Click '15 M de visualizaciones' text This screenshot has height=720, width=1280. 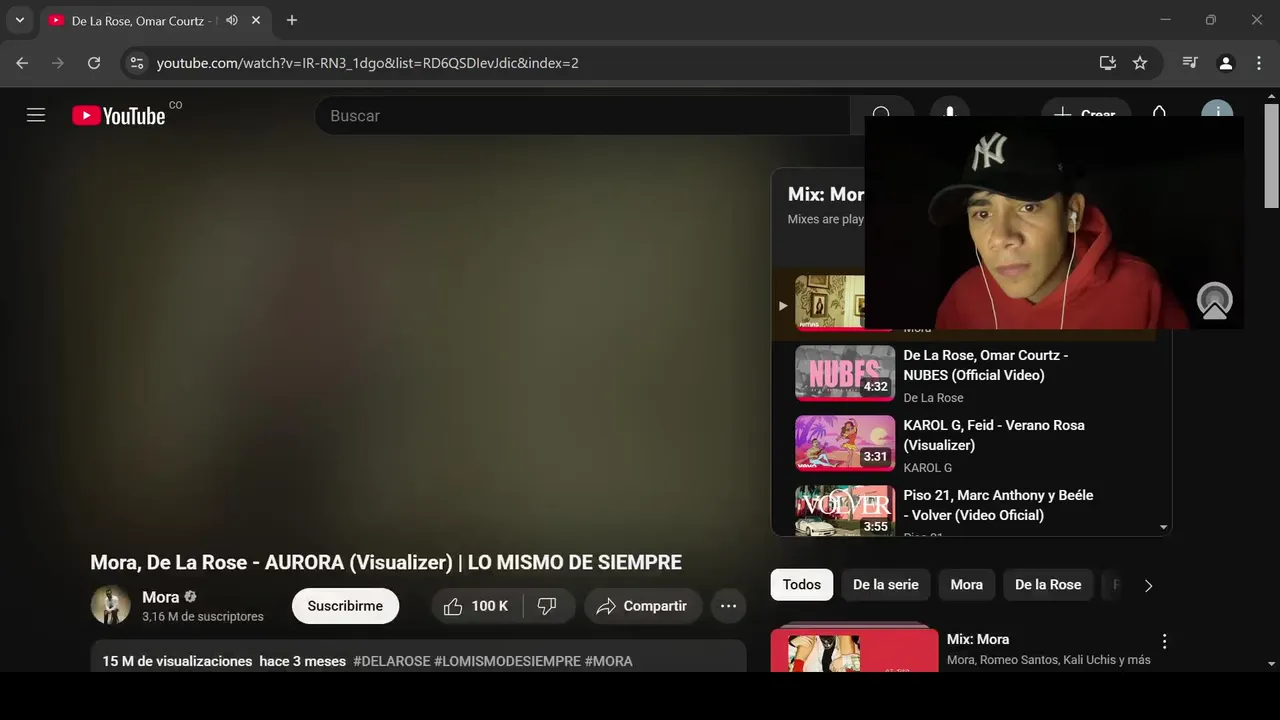click(177, 661)
